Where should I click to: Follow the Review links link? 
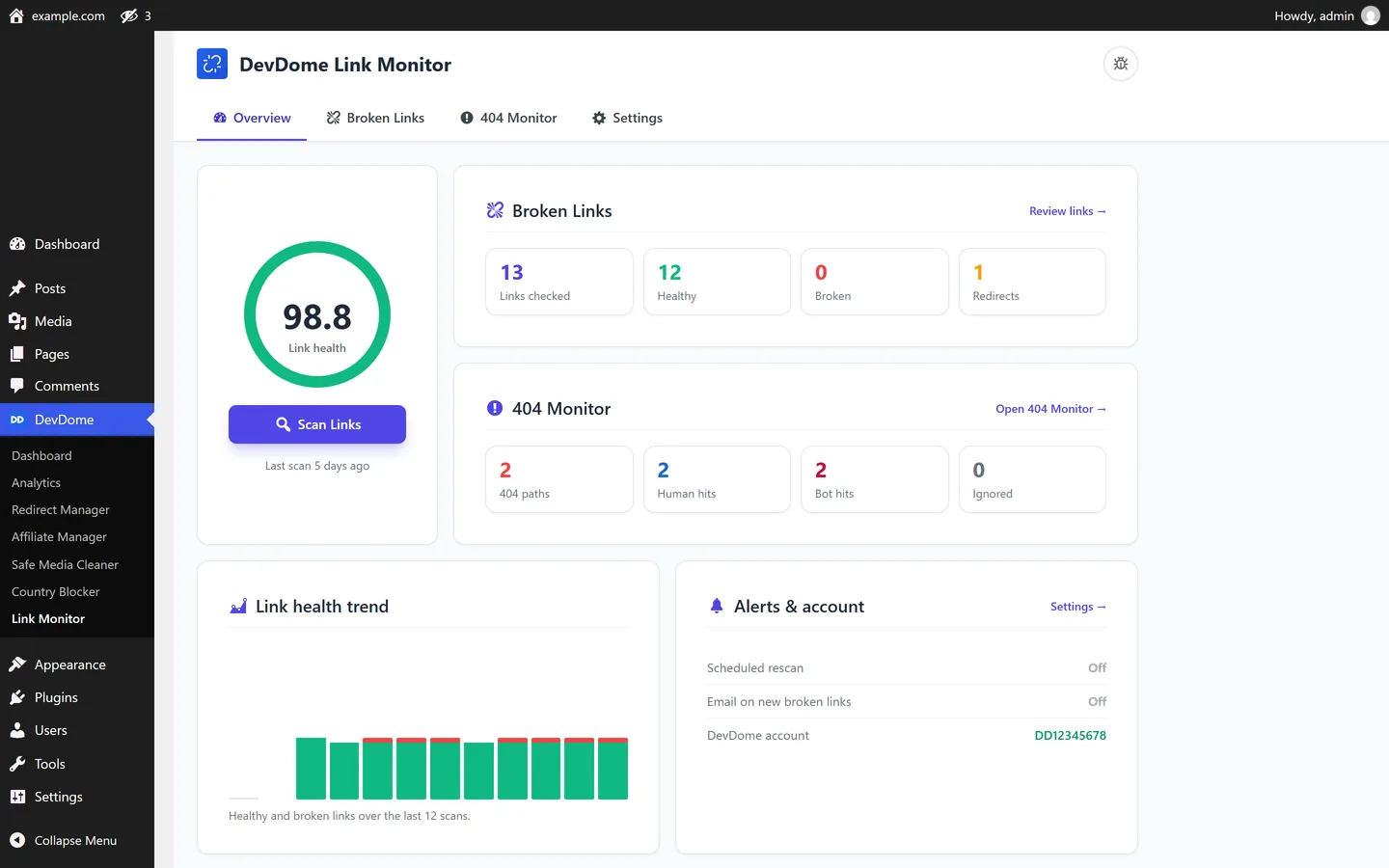point(1068,211)
